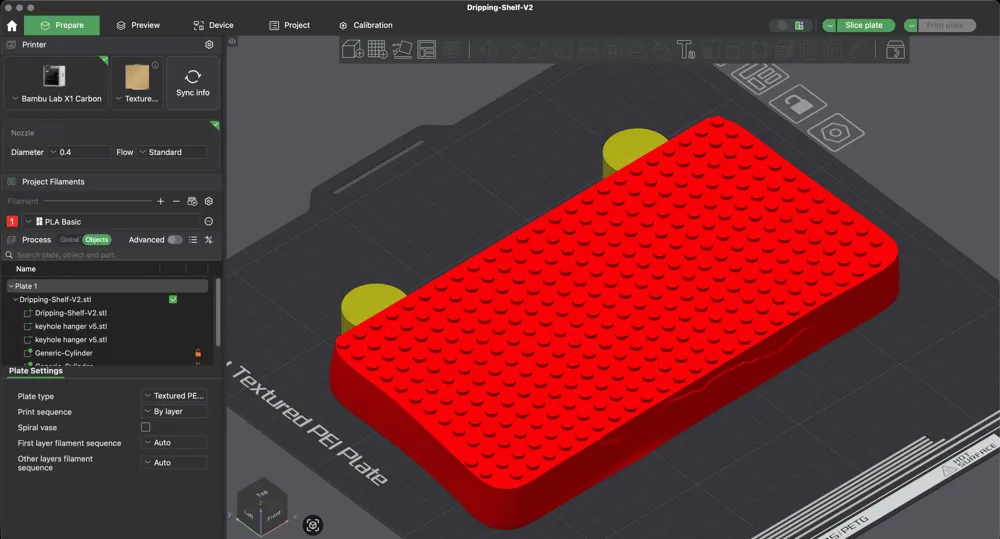Viewport: 1000px width, 539px height.
Task: Click the Sync info button
Action: click(193, 83)
